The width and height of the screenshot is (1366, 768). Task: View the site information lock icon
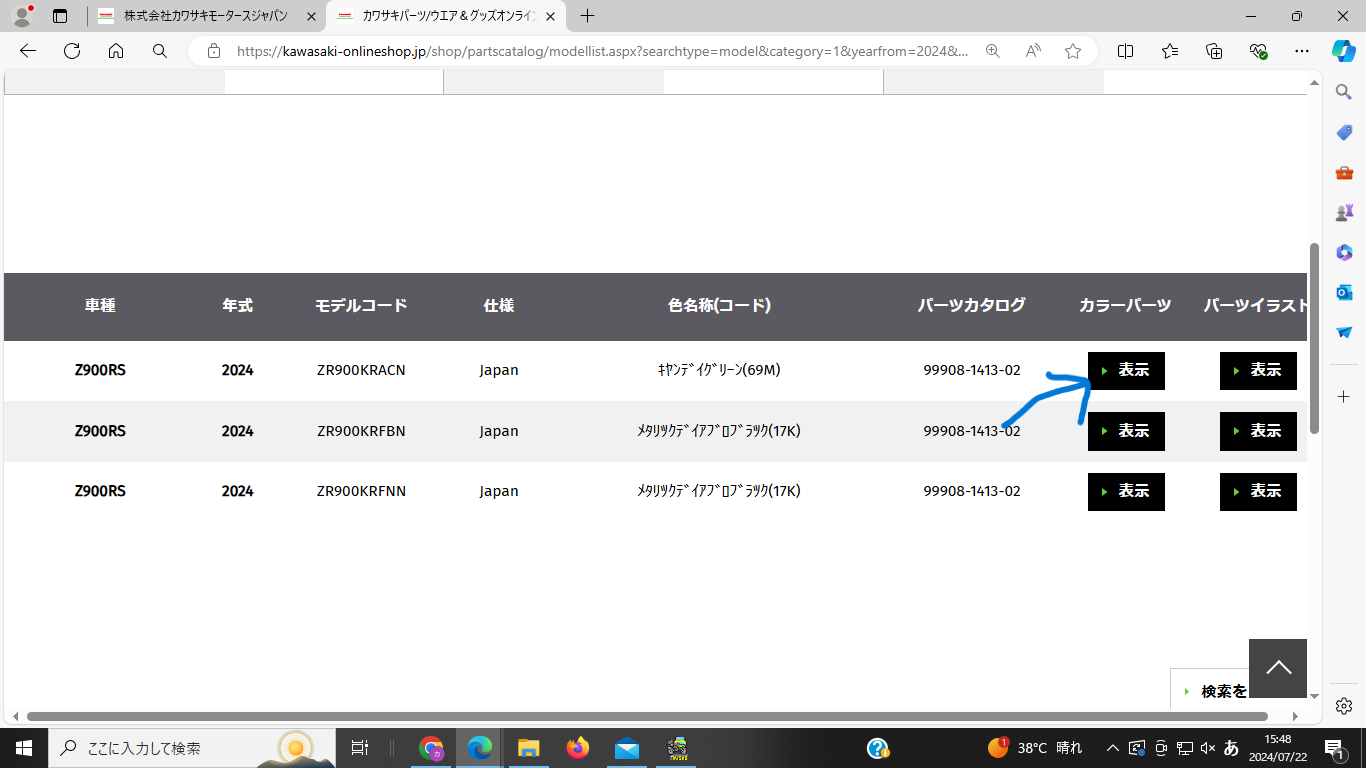point(213,51)
